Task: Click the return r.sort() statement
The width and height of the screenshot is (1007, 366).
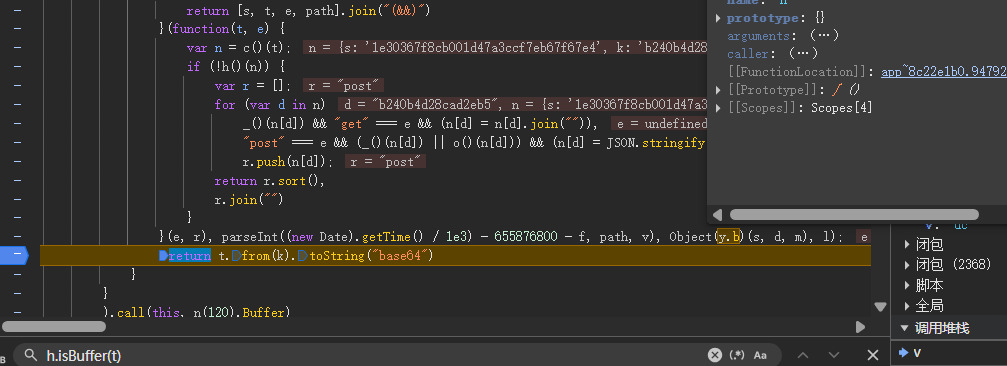Action: (270, 181)
